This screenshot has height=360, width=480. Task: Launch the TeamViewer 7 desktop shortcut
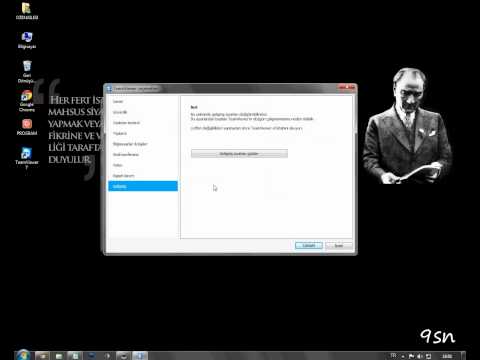(27, 158)
